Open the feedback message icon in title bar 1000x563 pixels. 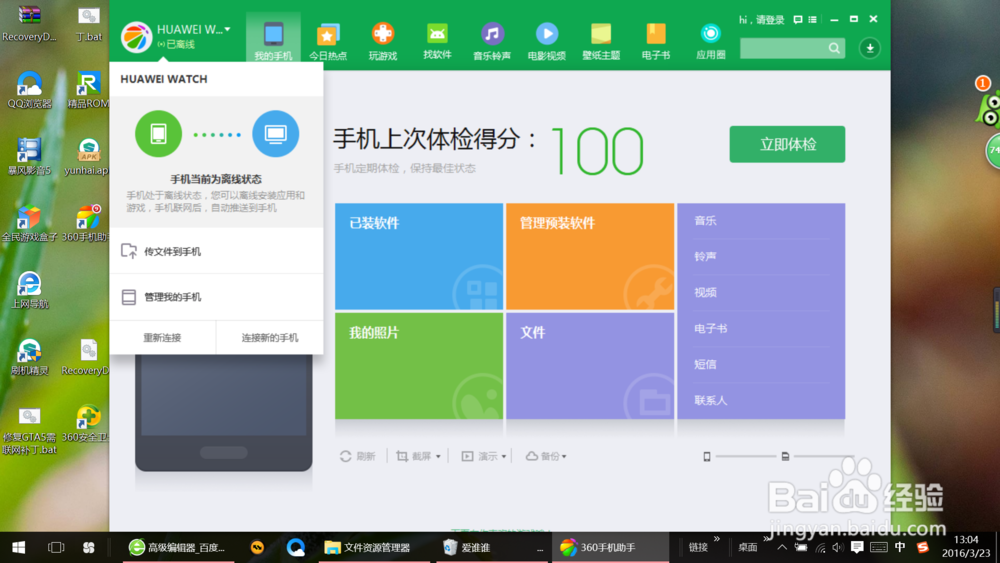pos(797,20)
